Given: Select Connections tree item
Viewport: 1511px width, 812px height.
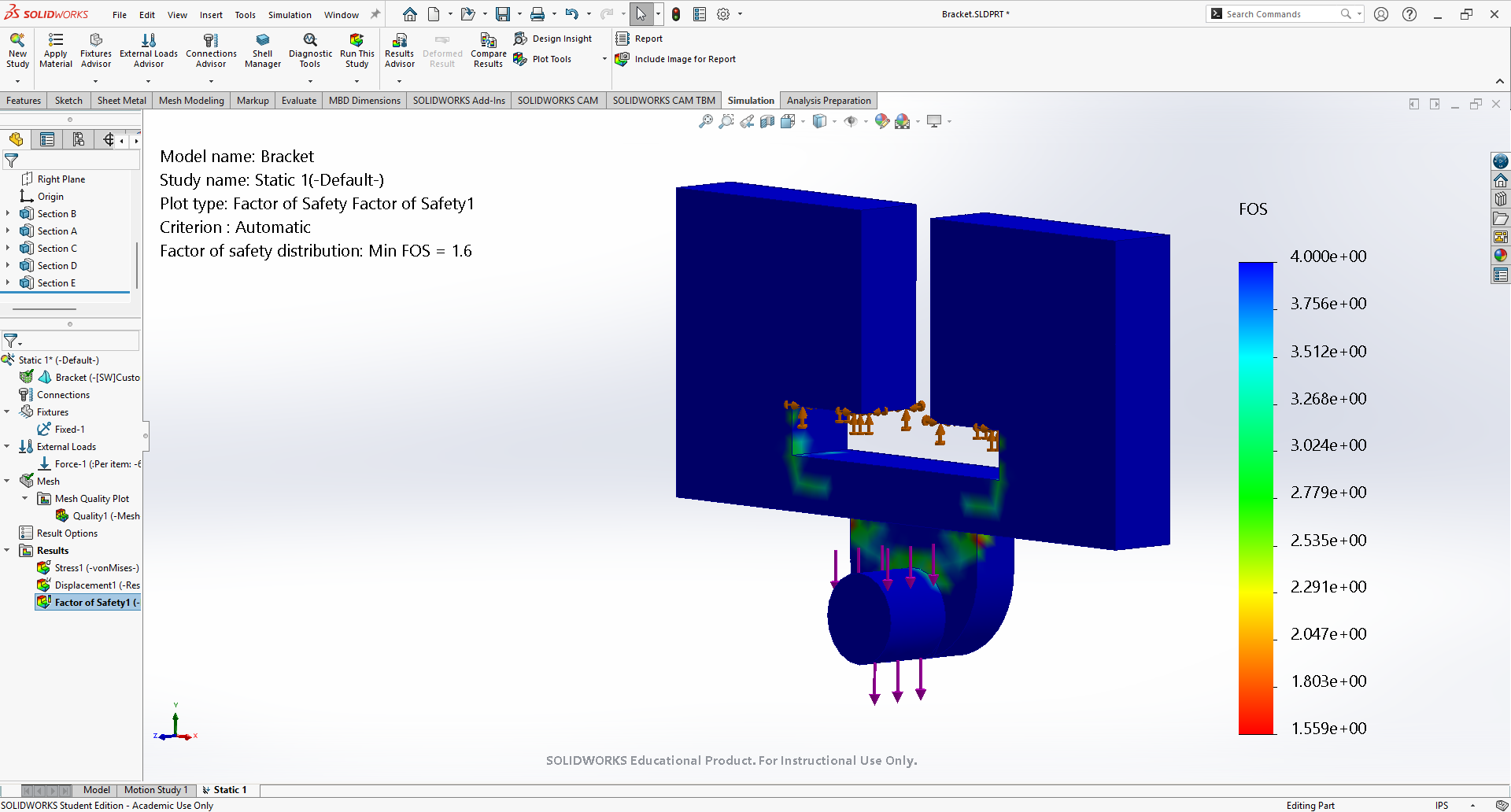Looking at the screenshot, I should pos(54,394).
